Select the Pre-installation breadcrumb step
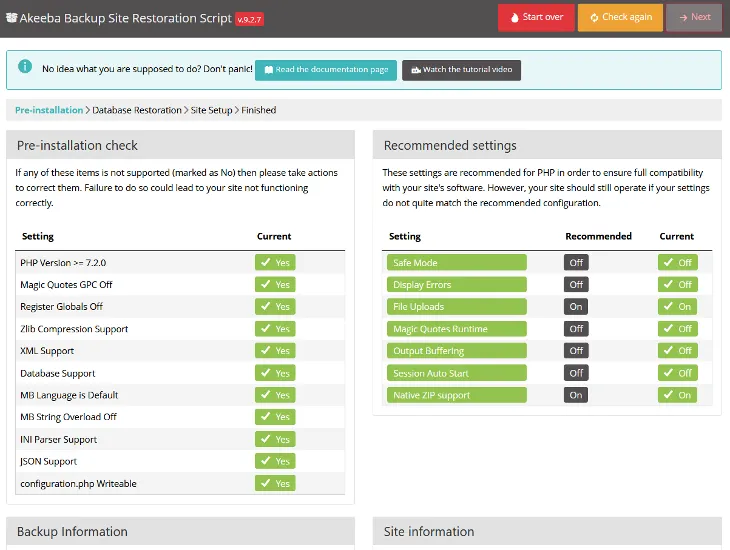This screenshot has height=550, width=730. coord(49,110)
